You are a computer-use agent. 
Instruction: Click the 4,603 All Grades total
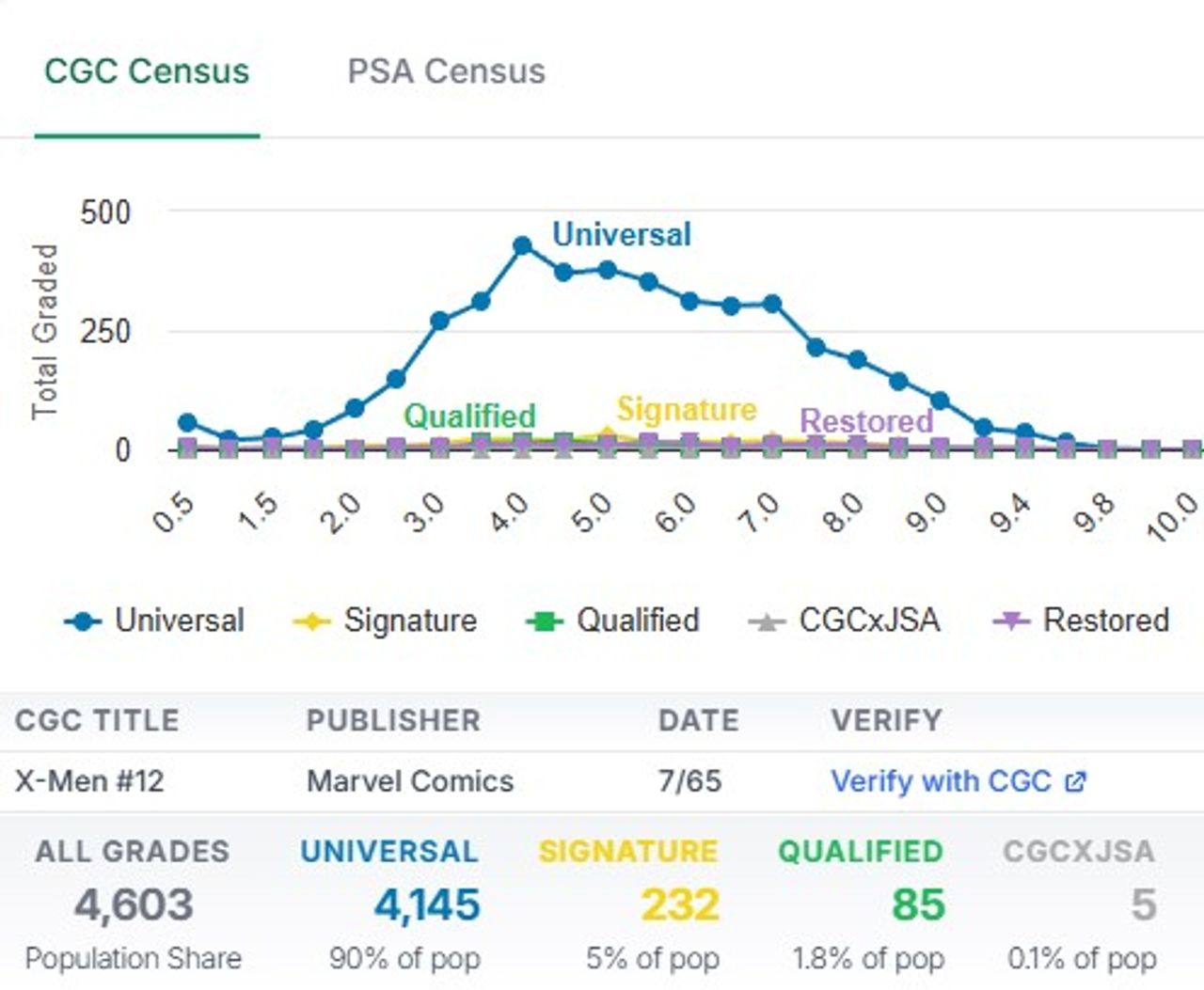134,904
